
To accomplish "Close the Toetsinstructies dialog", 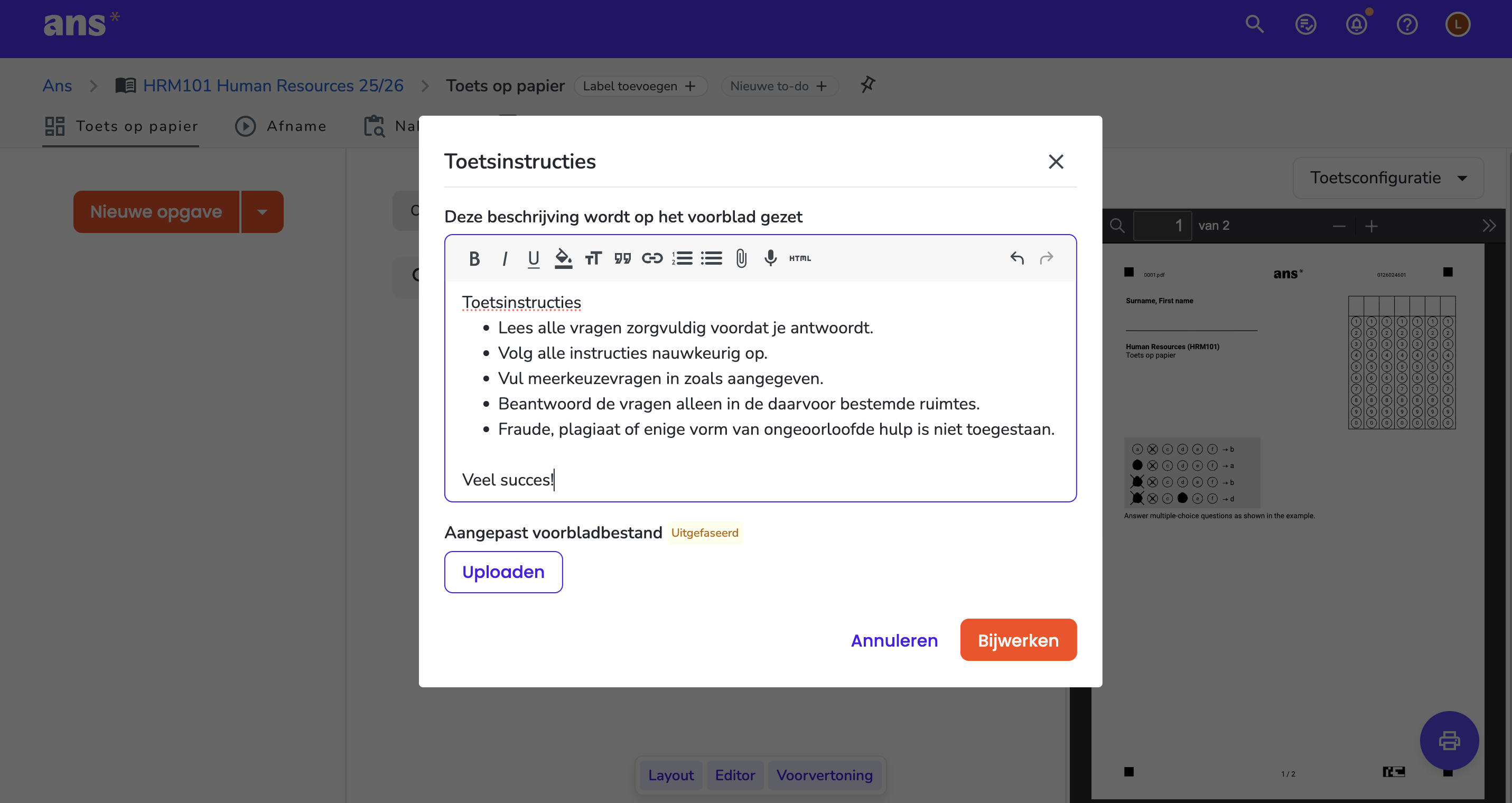I will [1056, 162].
